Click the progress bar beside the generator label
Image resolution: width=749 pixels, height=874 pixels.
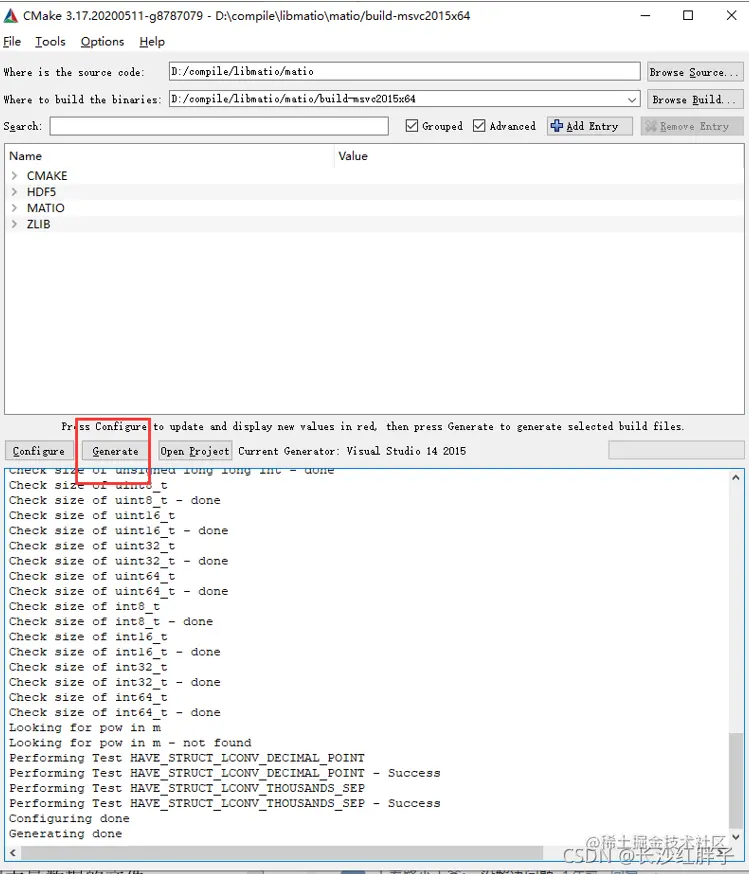[676, 450]
